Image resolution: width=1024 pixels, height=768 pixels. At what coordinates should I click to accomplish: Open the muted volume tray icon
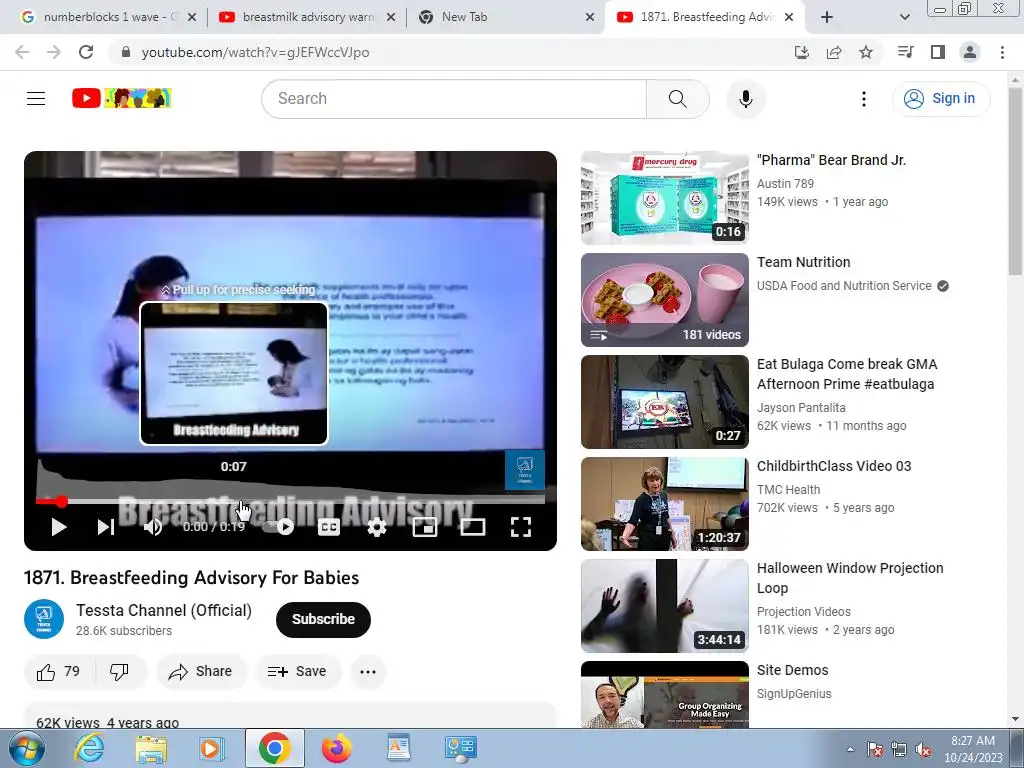[x=923, y=749]
